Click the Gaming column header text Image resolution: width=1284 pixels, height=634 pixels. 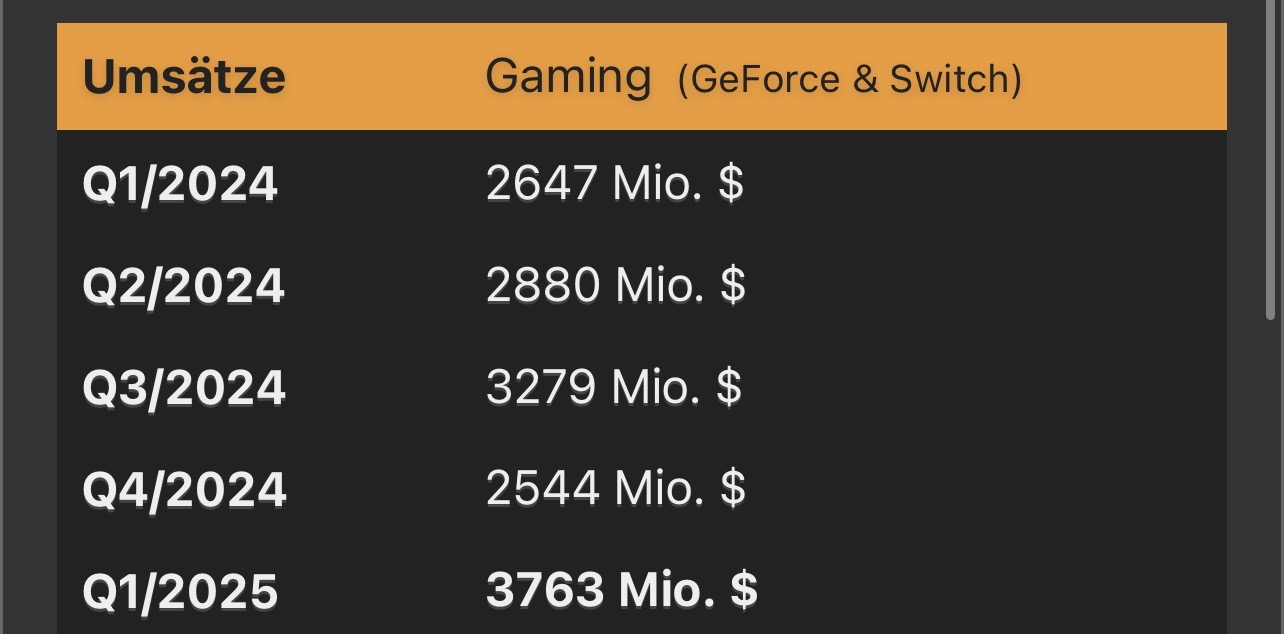pos(568,77)
